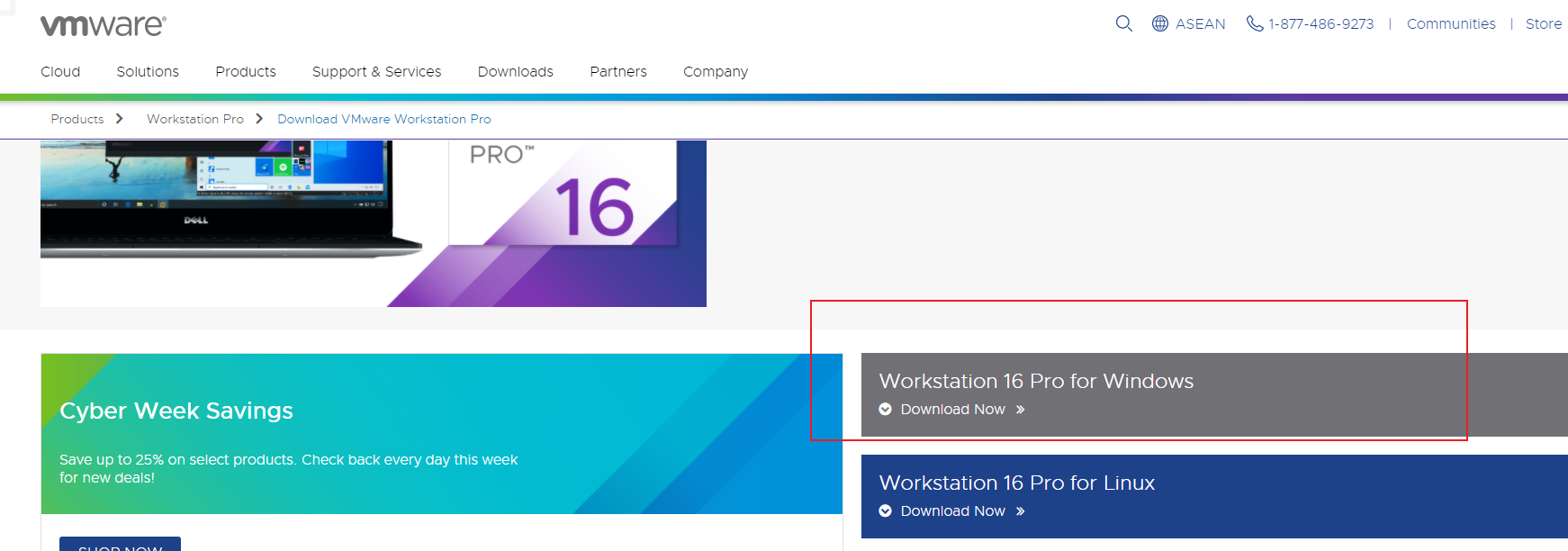Click Workstation 16 Pro for Windows heading
The height and width of the screenshot is (551, 1568).
1036,381
